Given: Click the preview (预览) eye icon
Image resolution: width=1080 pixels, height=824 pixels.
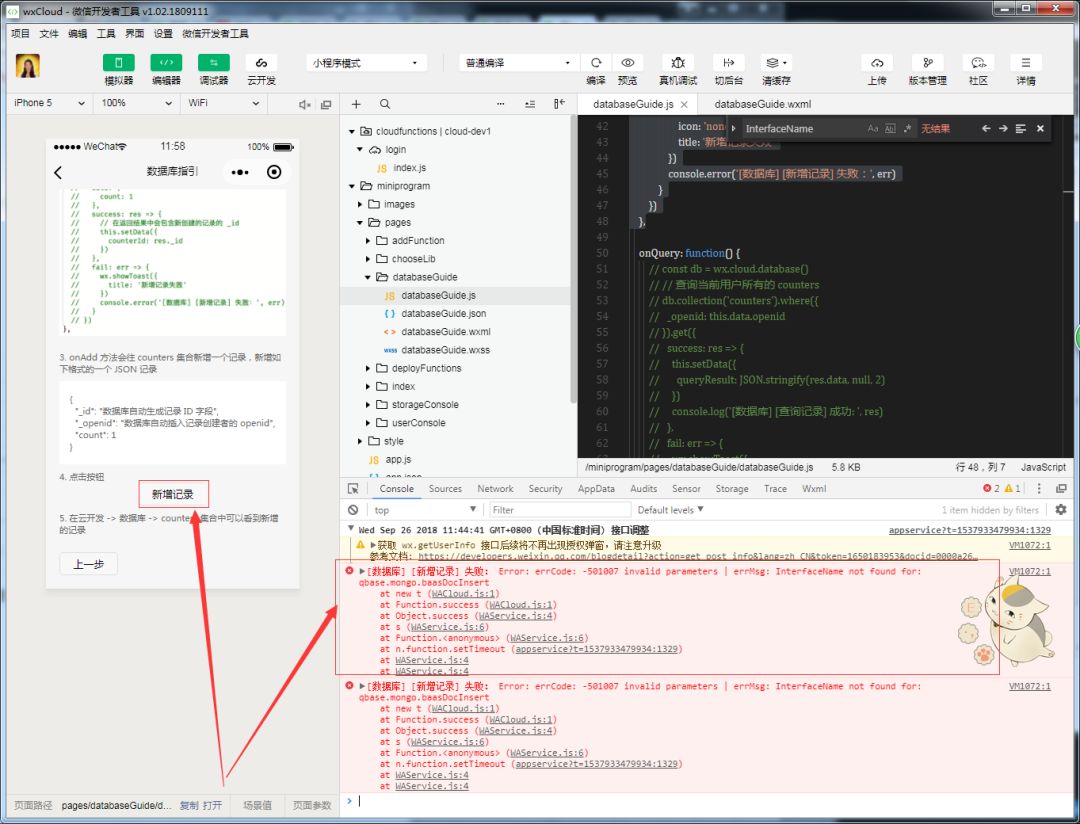Looking at the screenshot, I should tap(627, 63).
